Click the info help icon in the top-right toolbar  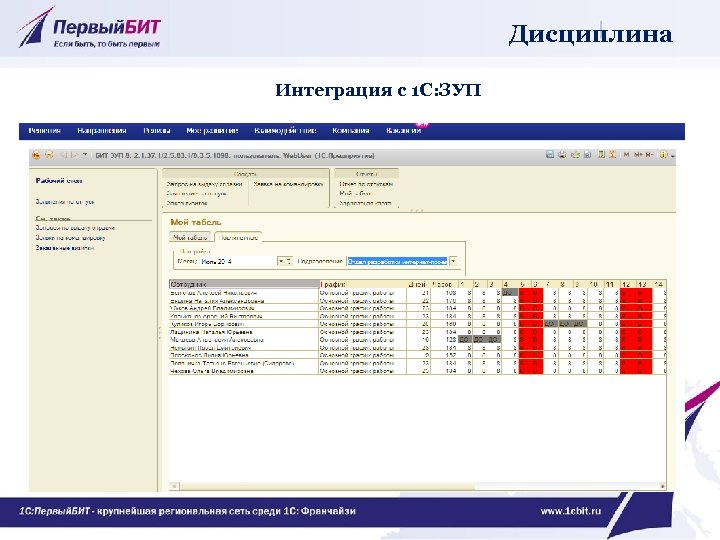pos(664,155)
